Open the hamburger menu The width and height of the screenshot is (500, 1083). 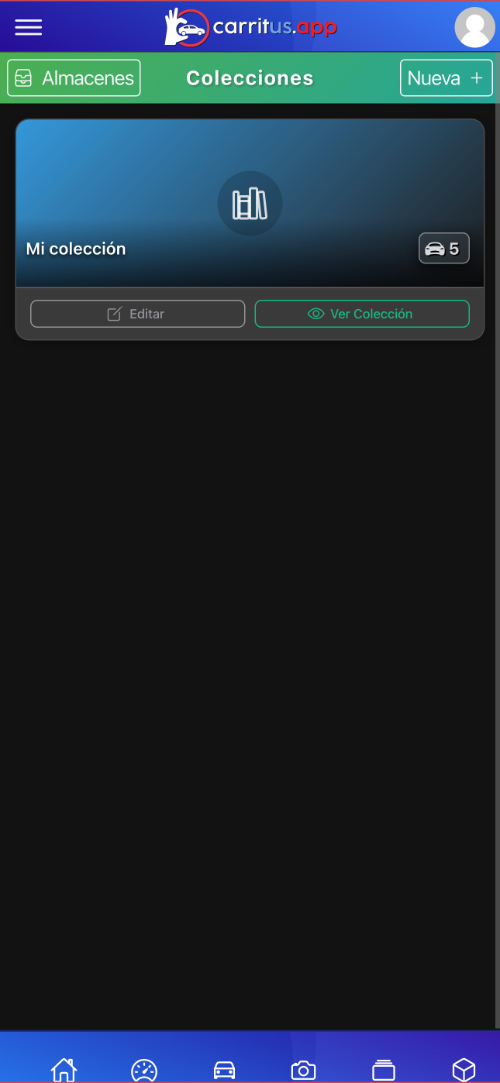[x=28, y=27]
